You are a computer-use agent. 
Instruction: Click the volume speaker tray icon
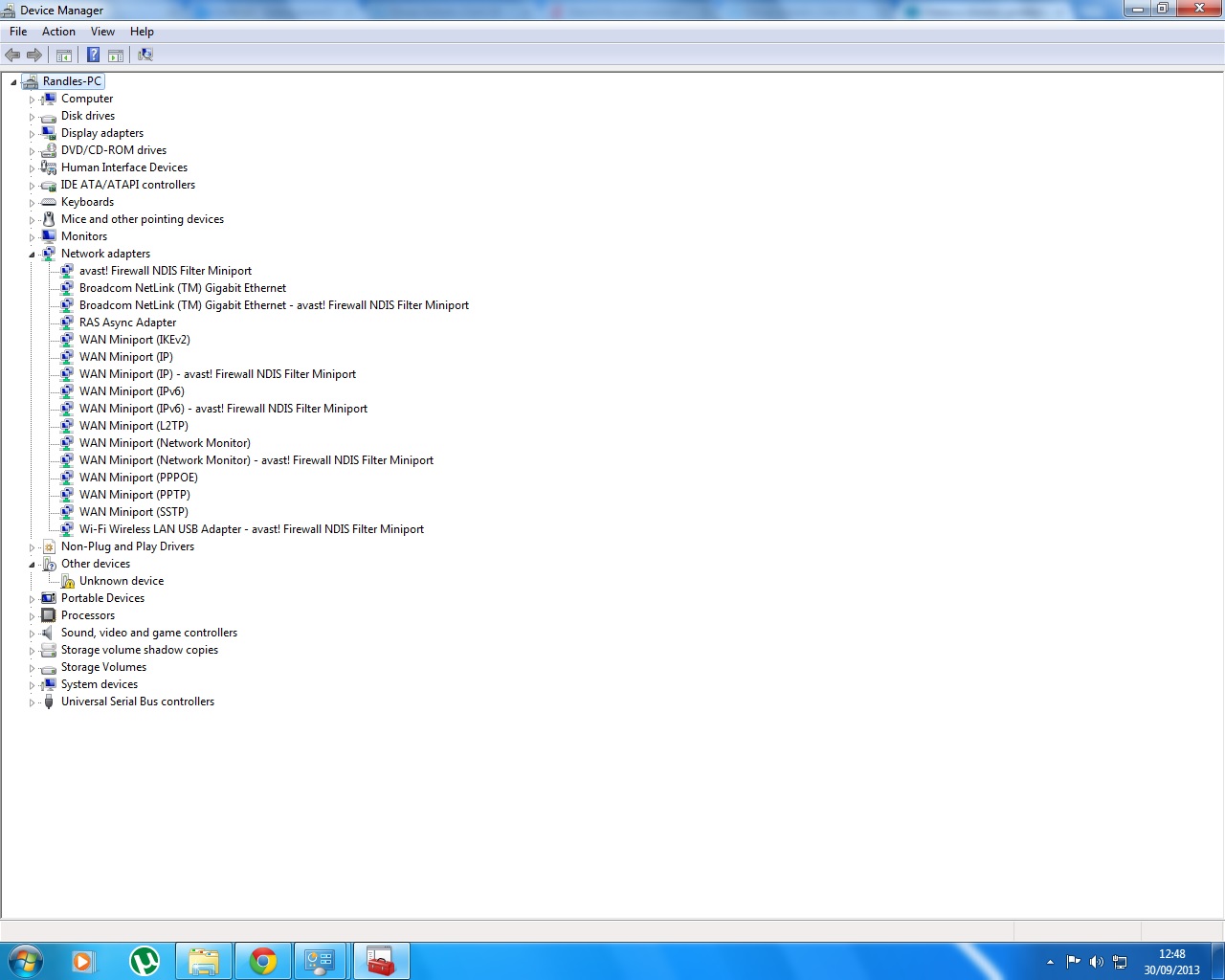pos(1097,962)
